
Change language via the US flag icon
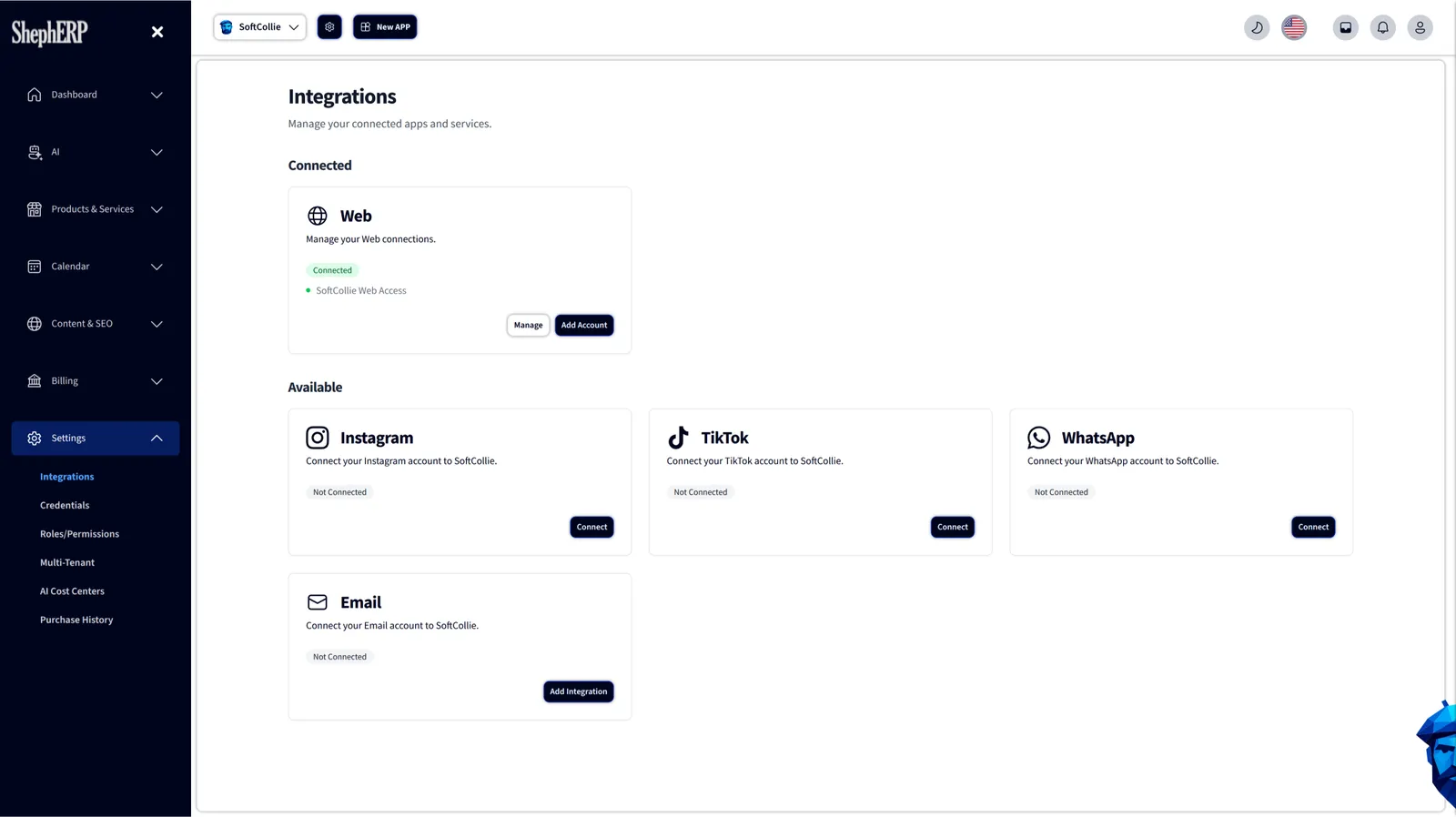point(1294,27)
